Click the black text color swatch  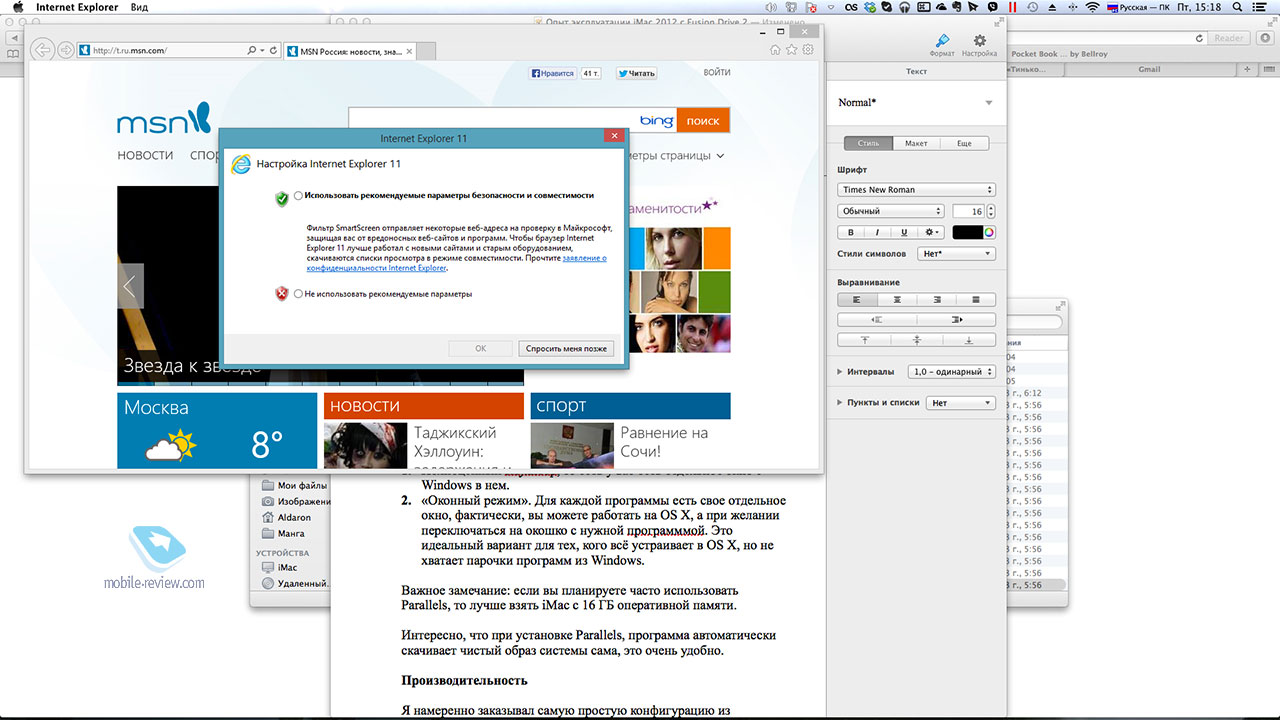(x=967, y=232)
